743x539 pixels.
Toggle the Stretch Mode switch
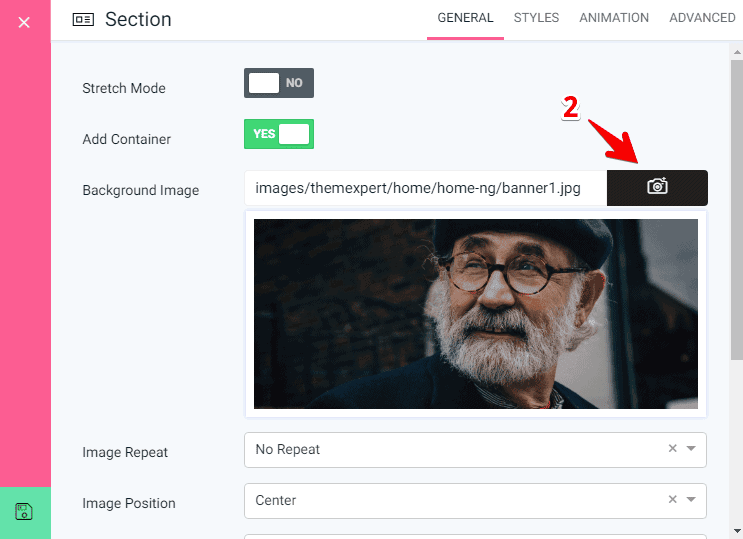click(279, 83)
